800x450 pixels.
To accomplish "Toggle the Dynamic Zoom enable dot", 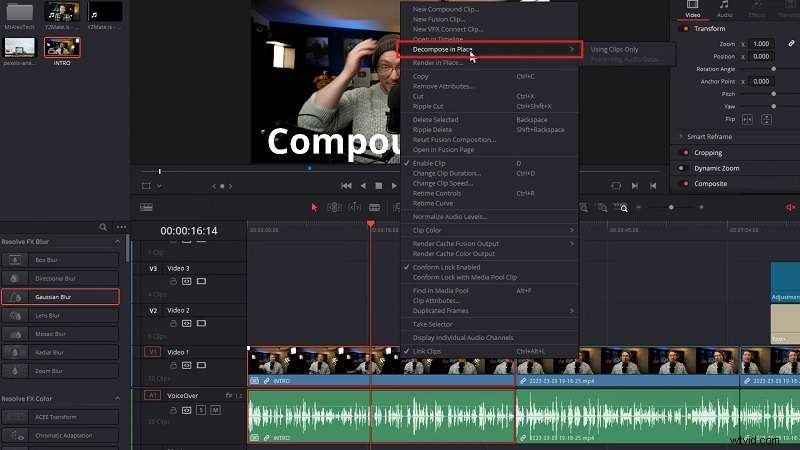I will (681, 168).
